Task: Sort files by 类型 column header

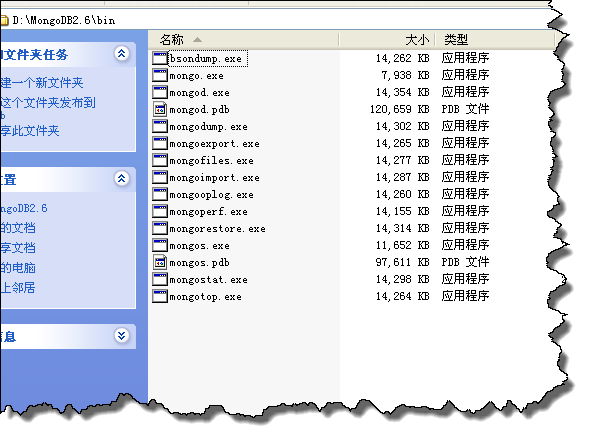Action: click(x=495, y=39)
